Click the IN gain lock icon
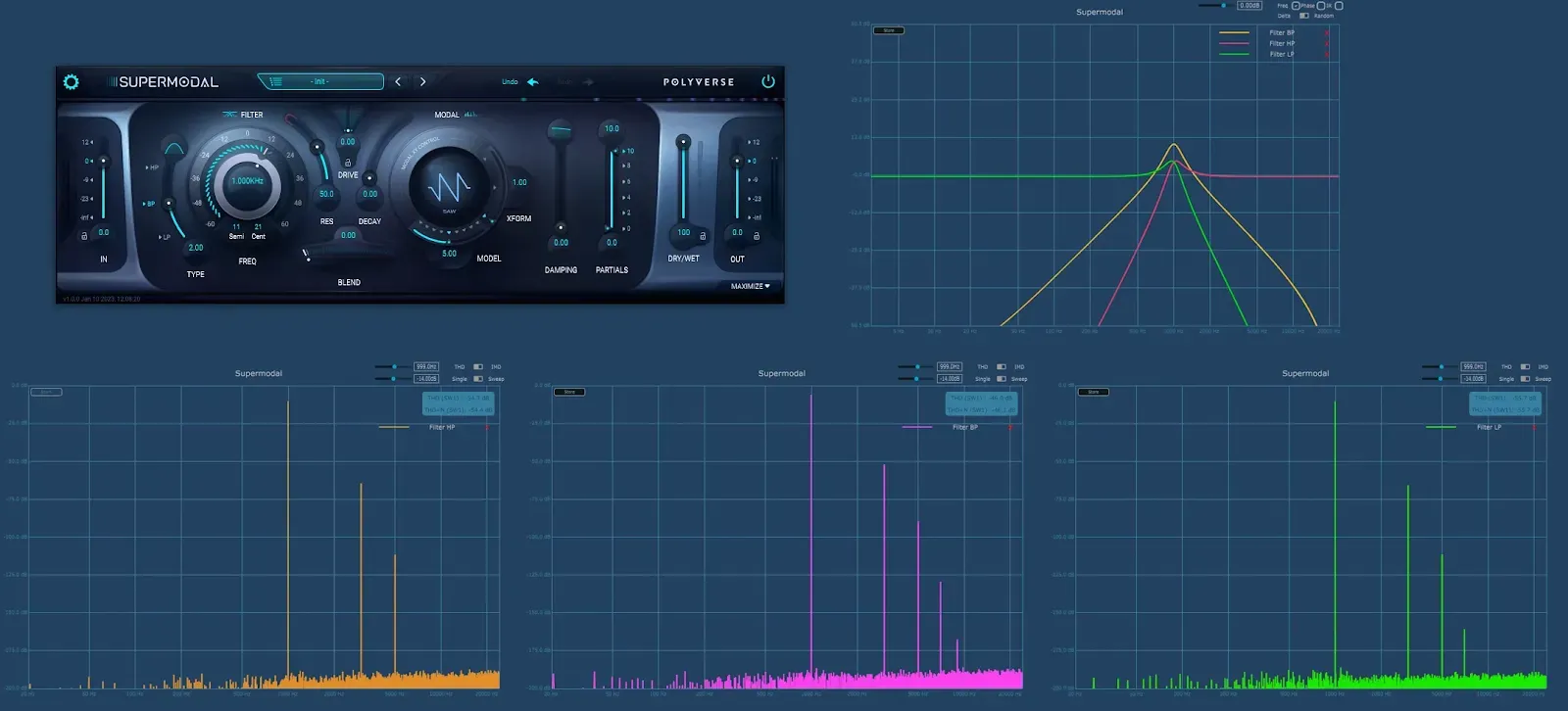Image resolution: width=1568 pixels, height=711 pixels. pyautogui.click(x=84, y=236)
